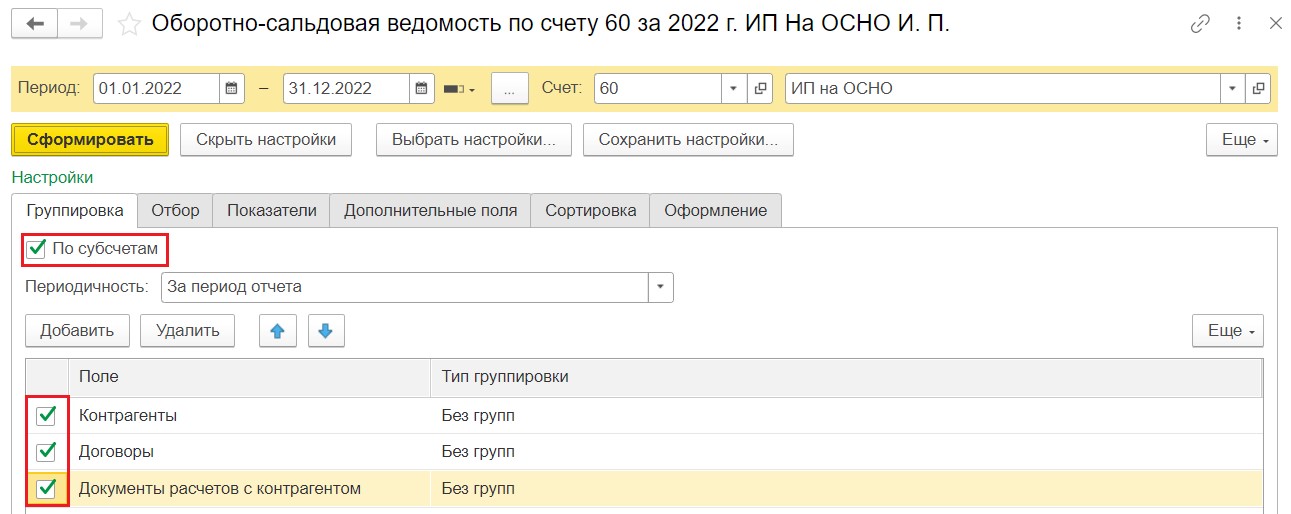Switch to the Отбор tab
The image size is (1291, 514).
[x=175, y=210]
